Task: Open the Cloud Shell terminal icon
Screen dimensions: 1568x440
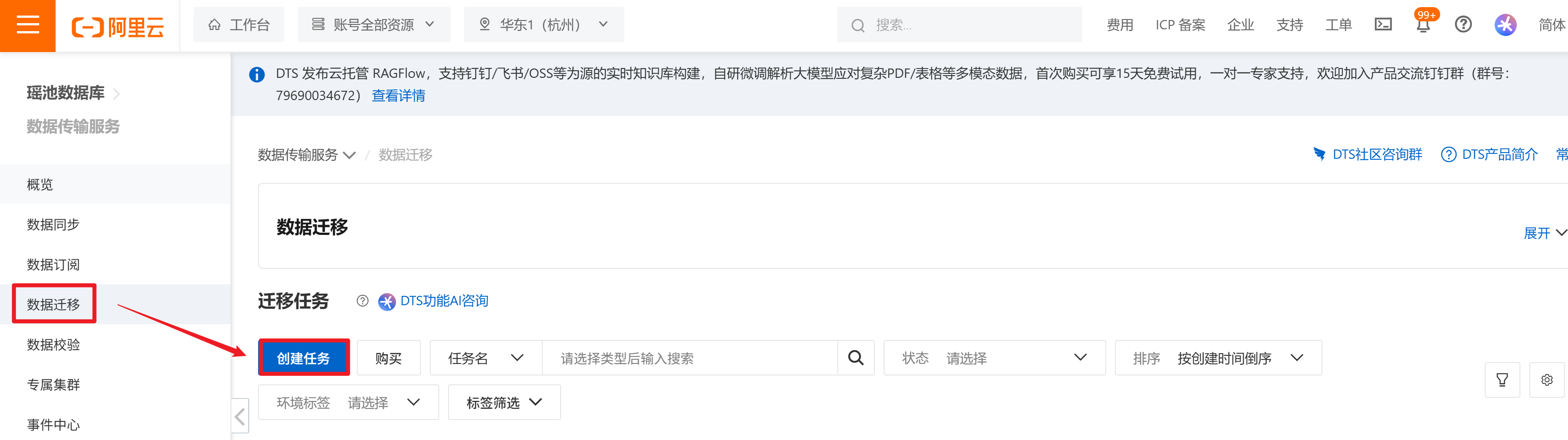Action: coord(1383,24)
